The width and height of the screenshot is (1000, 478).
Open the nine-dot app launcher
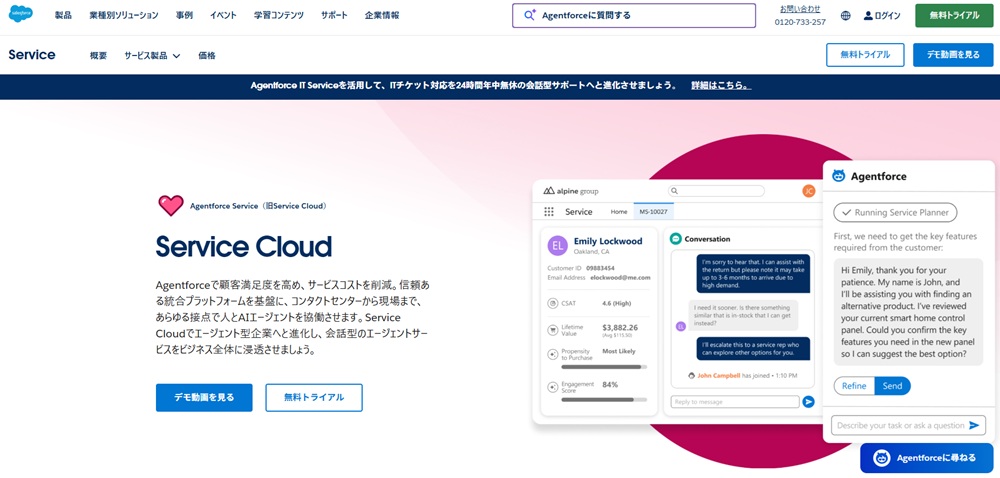[548, 212]
